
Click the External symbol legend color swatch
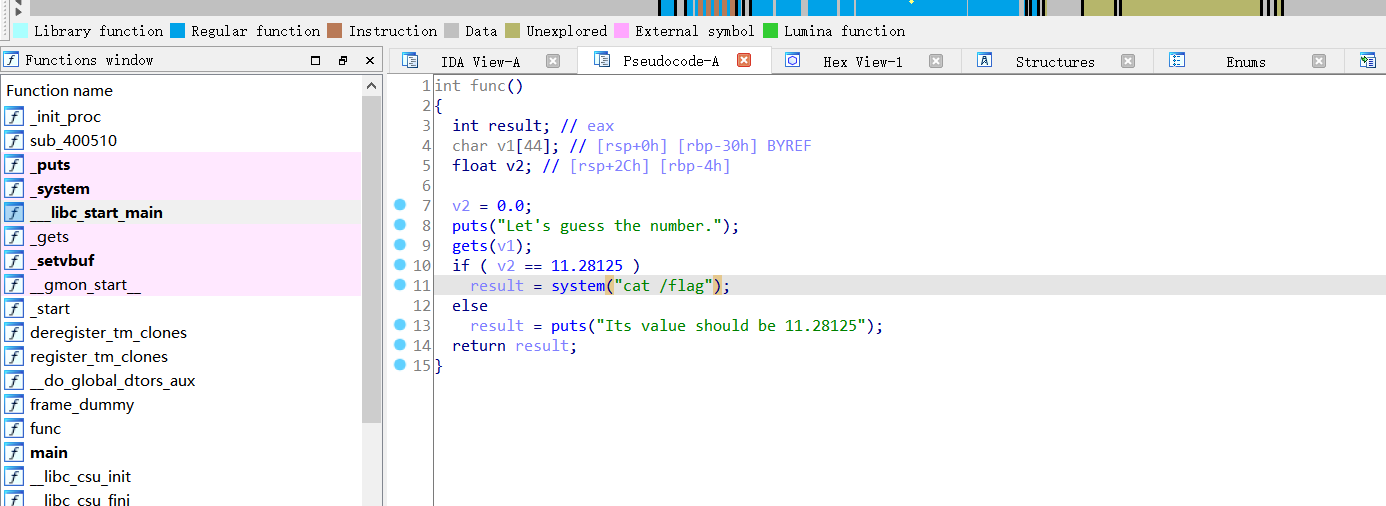(x=621, y=31)
